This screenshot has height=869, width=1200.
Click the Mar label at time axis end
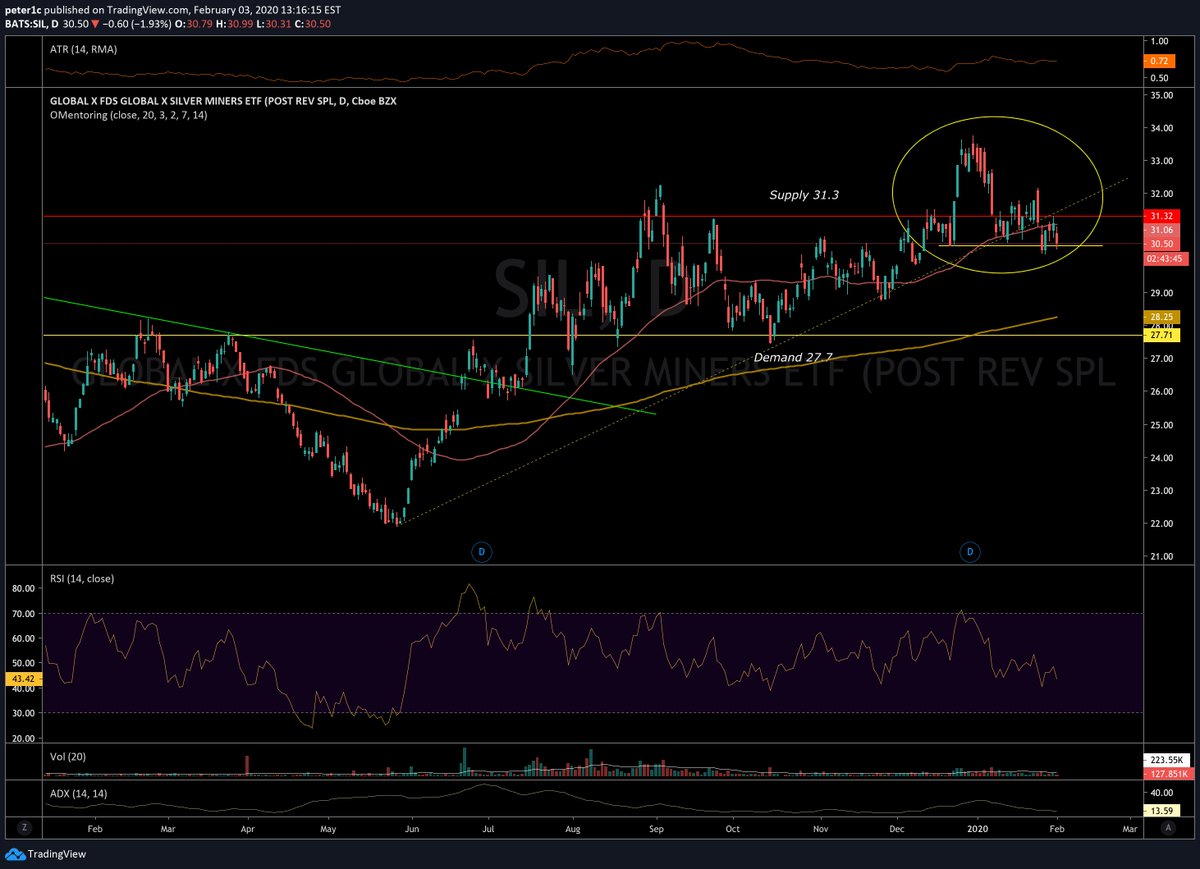1130,829
